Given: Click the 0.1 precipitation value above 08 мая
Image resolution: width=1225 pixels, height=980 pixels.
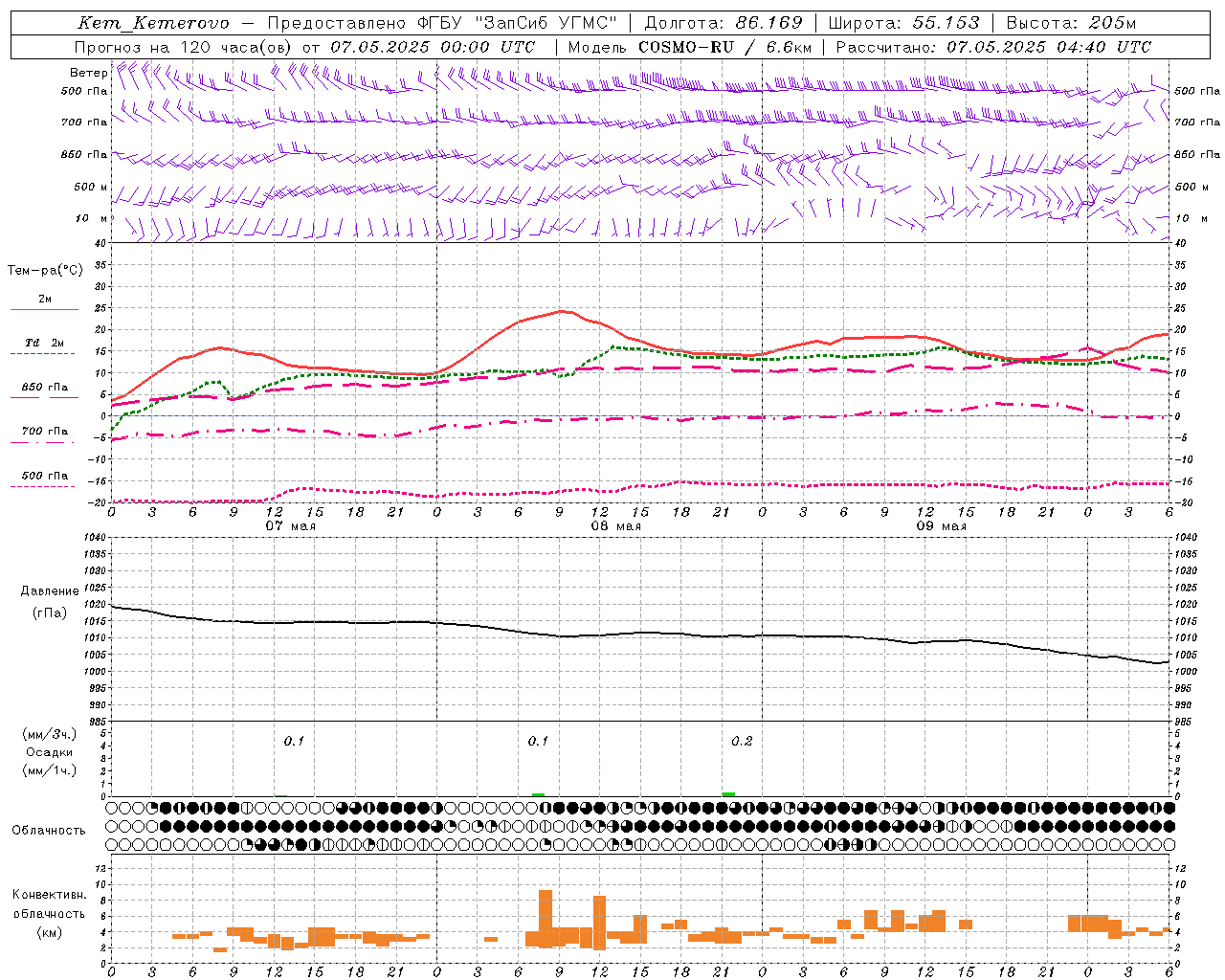Looking at the screenshot, I should (x=538, y=742).
